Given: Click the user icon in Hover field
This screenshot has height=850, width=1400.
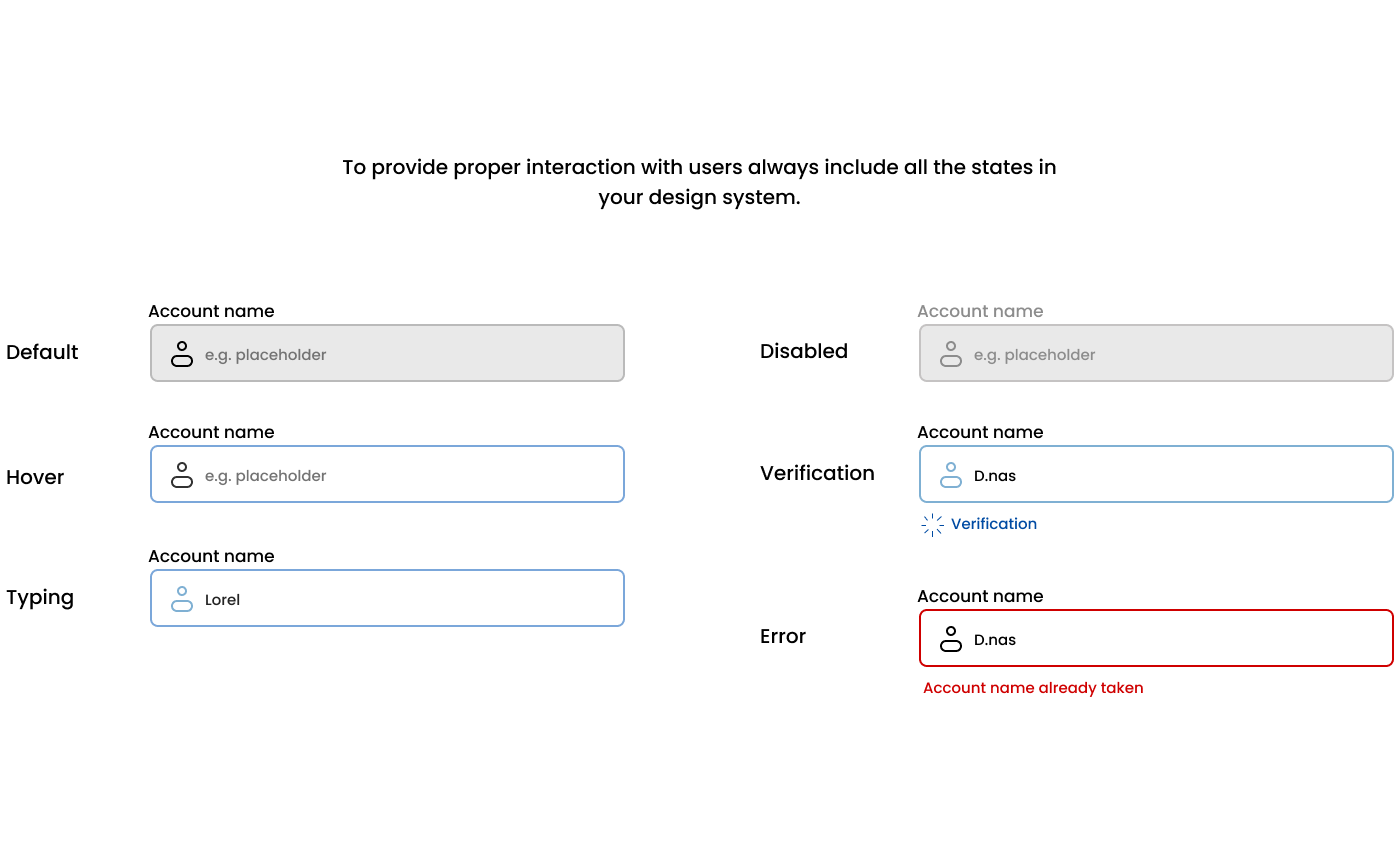Looking at the screenshot, I should pyautogui.click(x=182, y=475).
